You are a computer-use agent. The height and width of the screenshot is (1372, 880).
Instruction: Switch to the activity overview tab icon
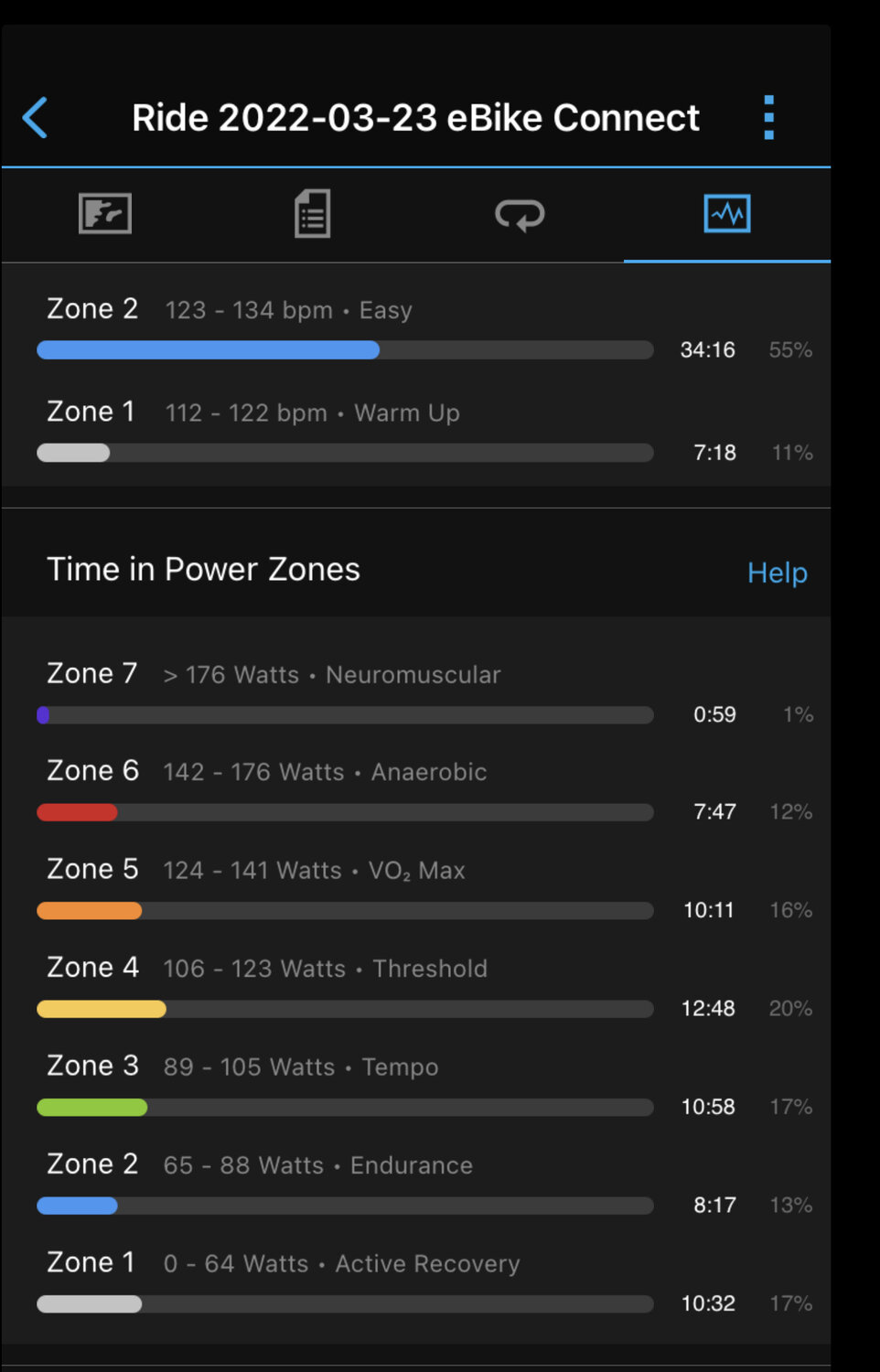pyautogui.click(x=105, y=214)
